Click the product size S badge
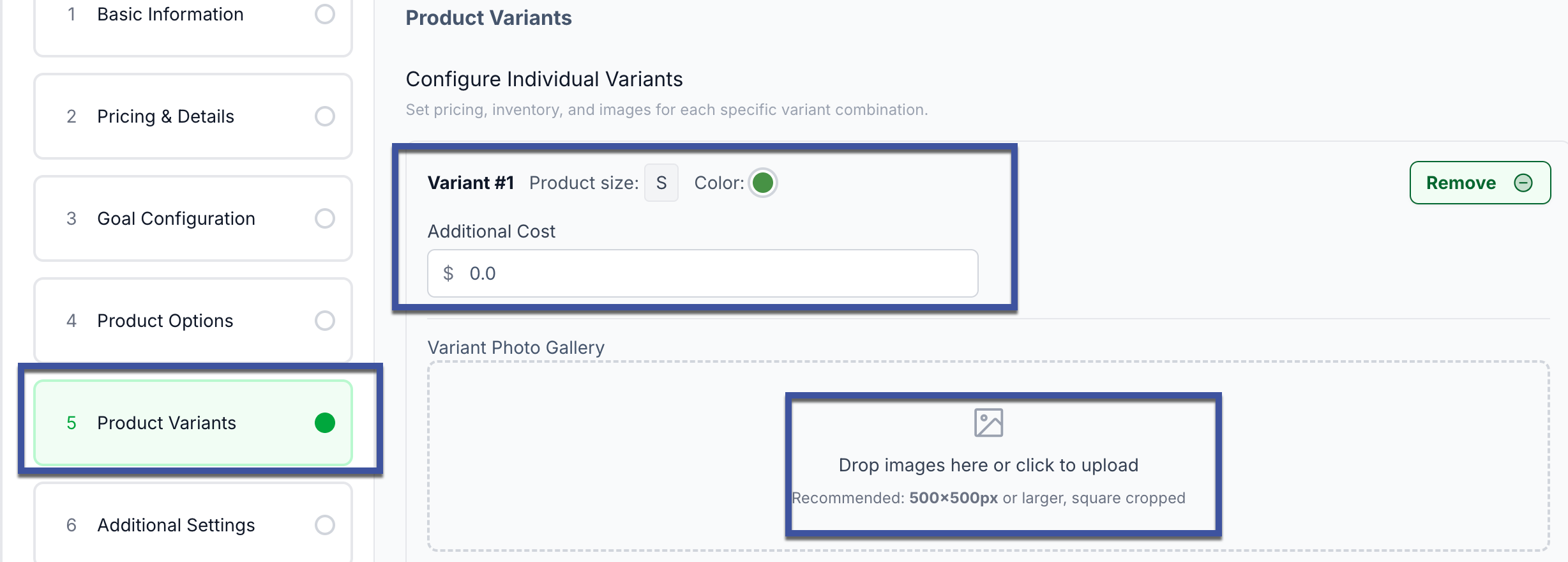 (661, 183)
